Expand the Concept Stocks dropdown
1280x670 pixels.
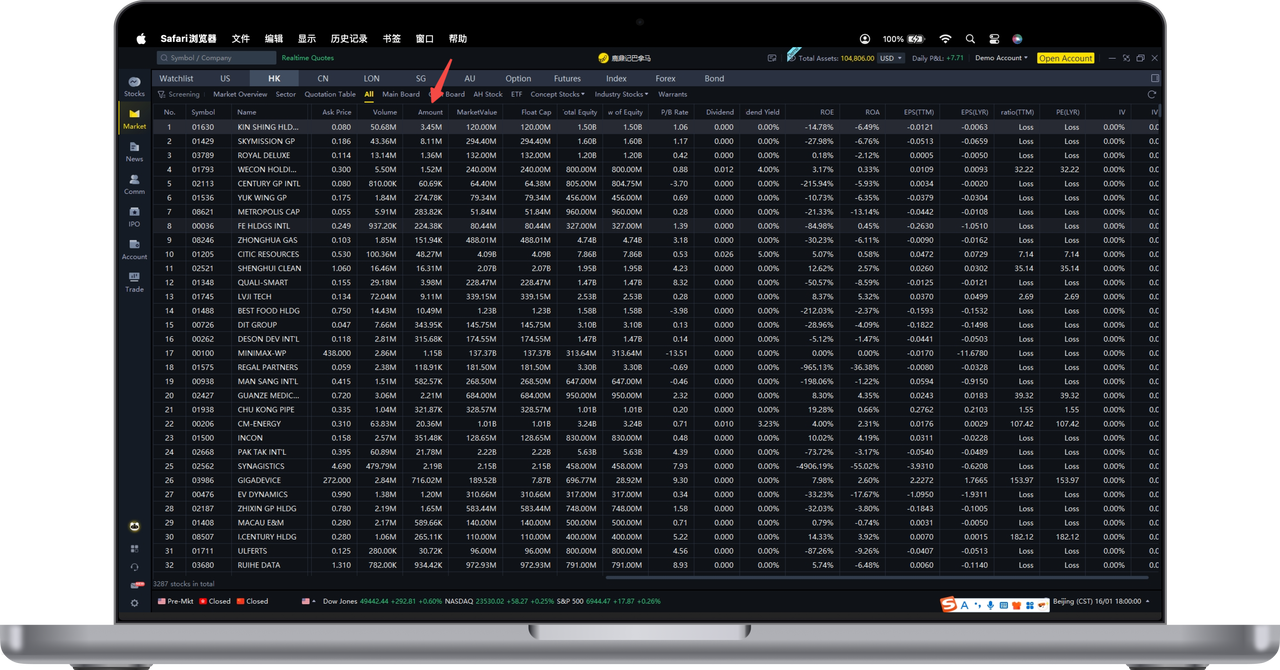(x=558, y=95)
